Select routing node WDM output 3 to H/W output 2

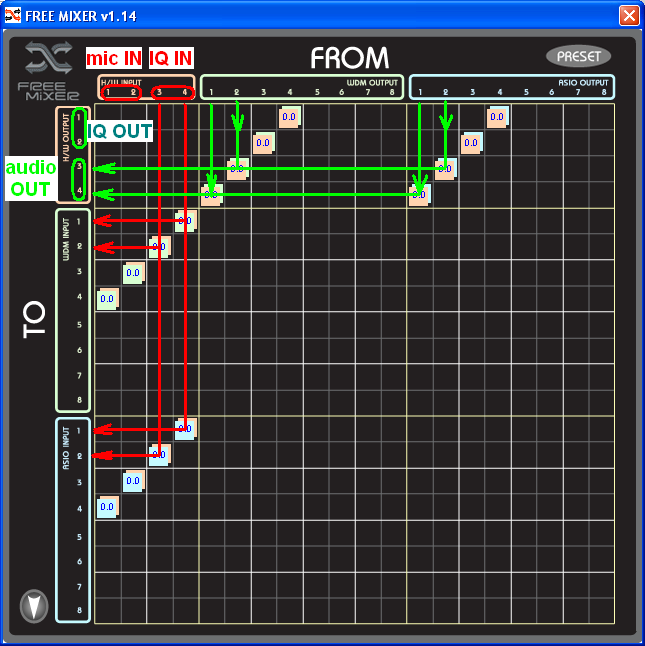click(x=263, y=143)
